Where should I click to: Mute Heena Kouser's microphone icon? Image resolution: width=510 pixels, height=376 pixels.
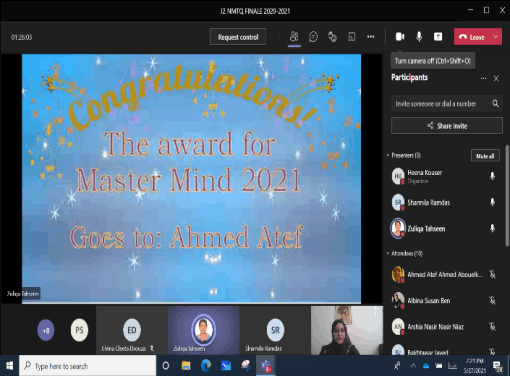[492, 176]
